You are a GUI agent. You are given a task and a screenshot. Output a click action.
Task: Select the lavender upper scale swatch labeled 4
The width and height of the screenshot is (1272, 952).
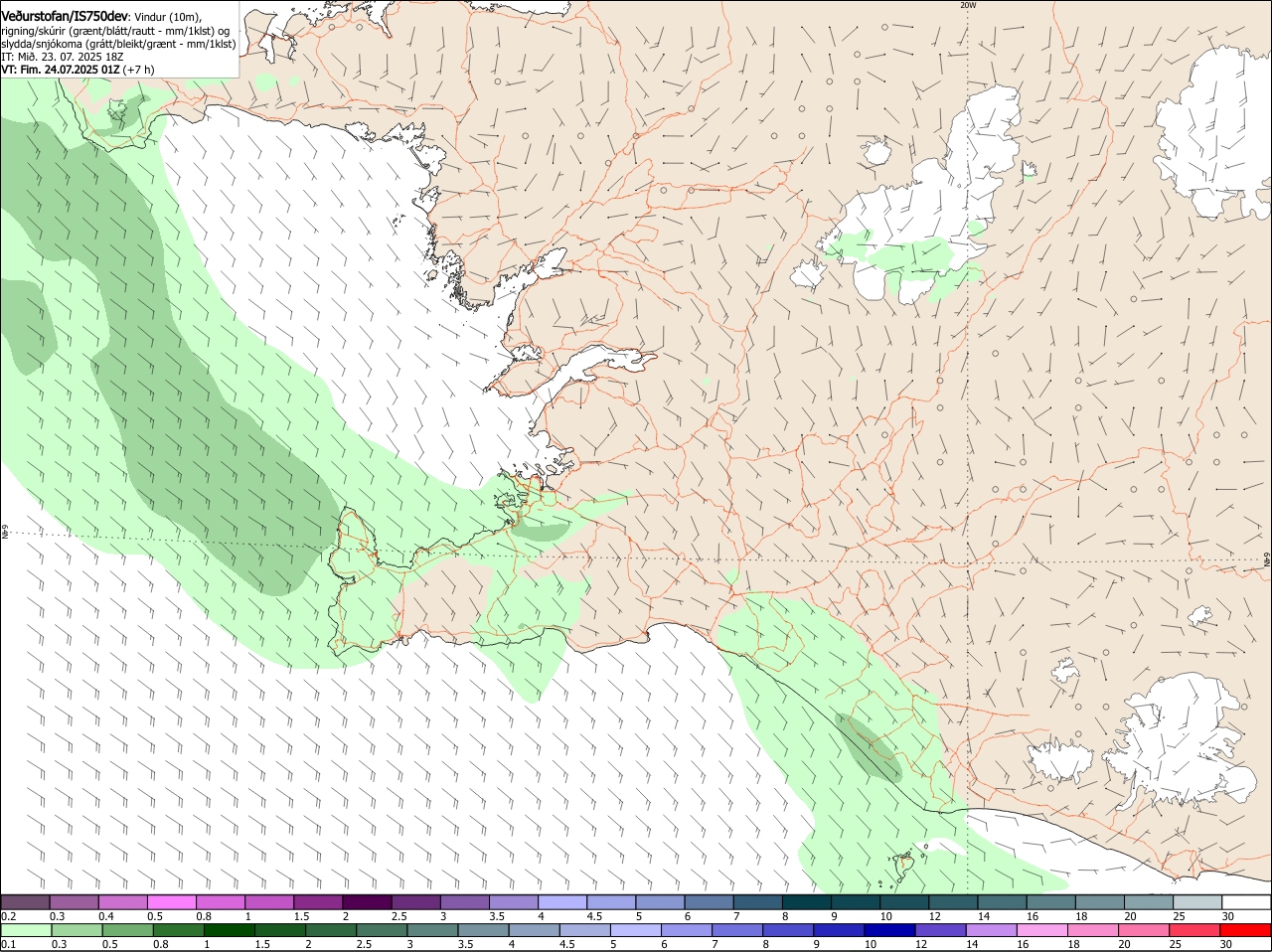(562, 902)
